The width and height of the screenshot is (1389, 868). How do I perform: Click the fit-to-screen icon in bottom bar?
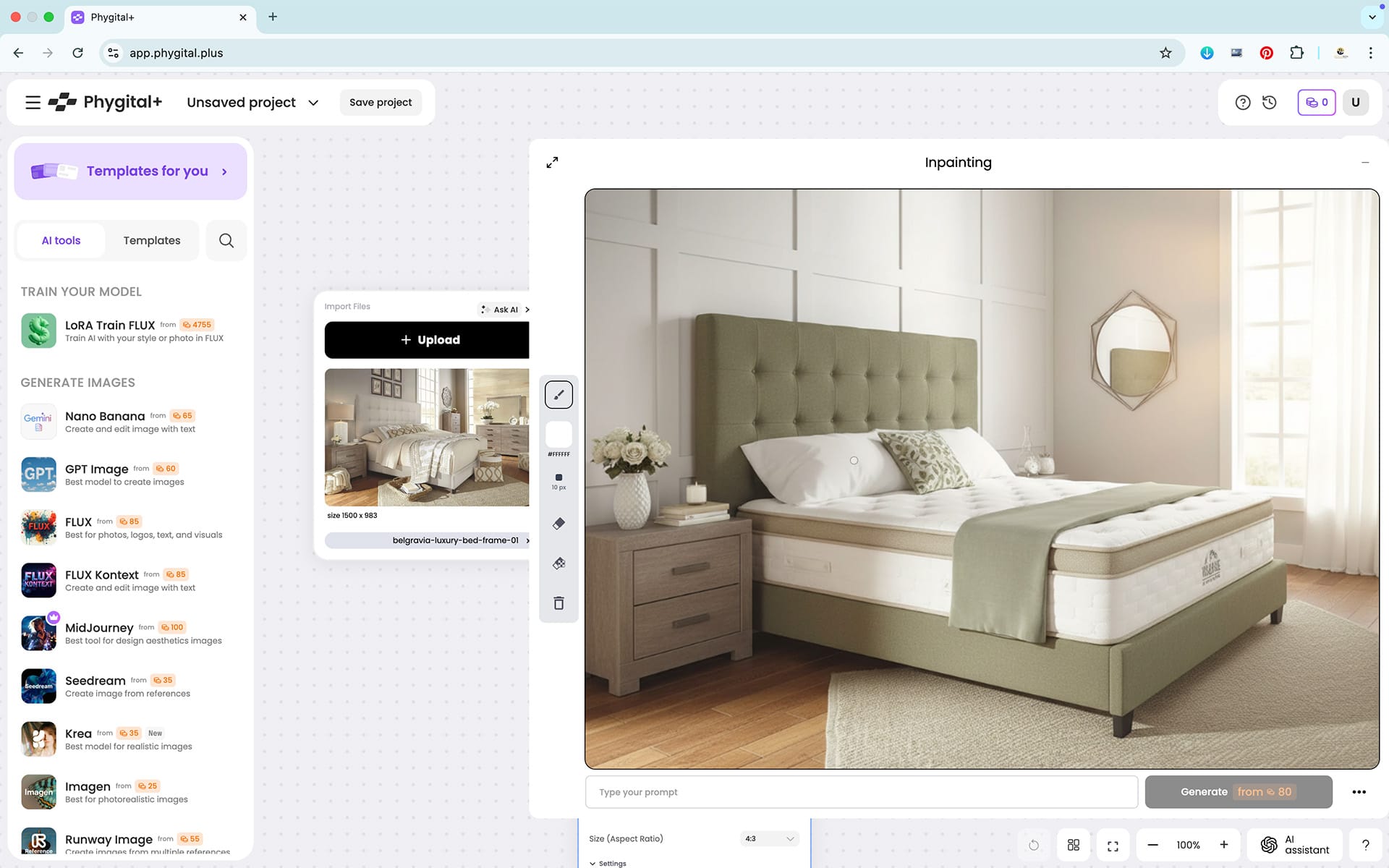coord(1113,846)
